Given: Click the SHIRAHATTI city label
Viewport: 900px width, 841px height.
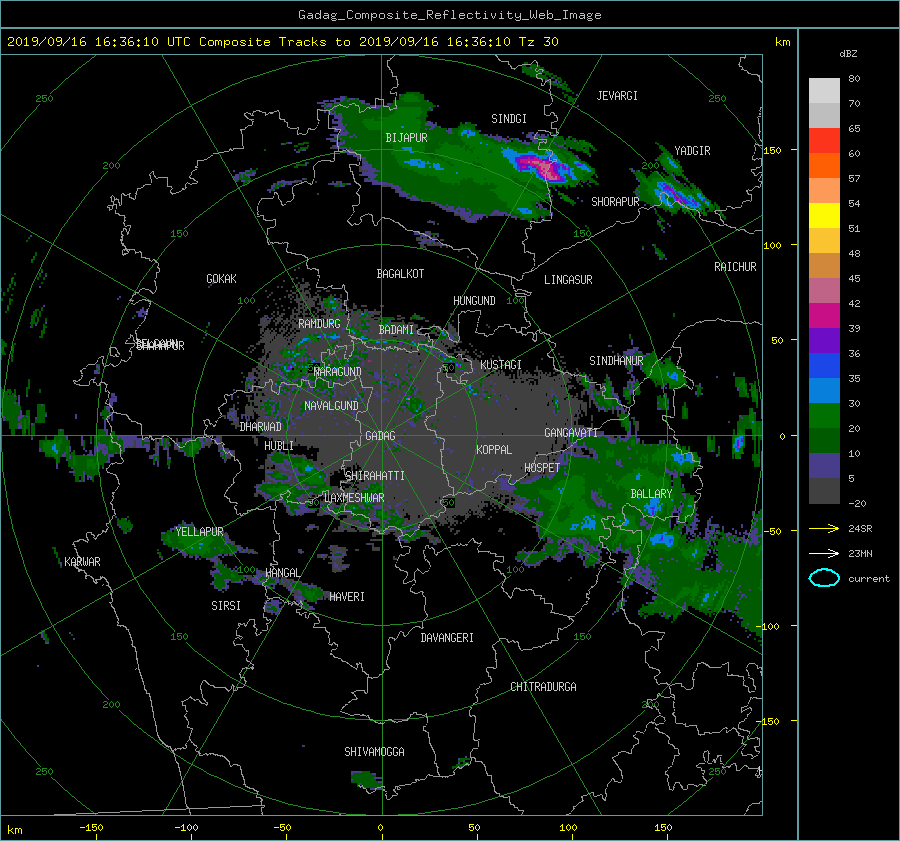Looking at the screenshot, I should 375,476.
